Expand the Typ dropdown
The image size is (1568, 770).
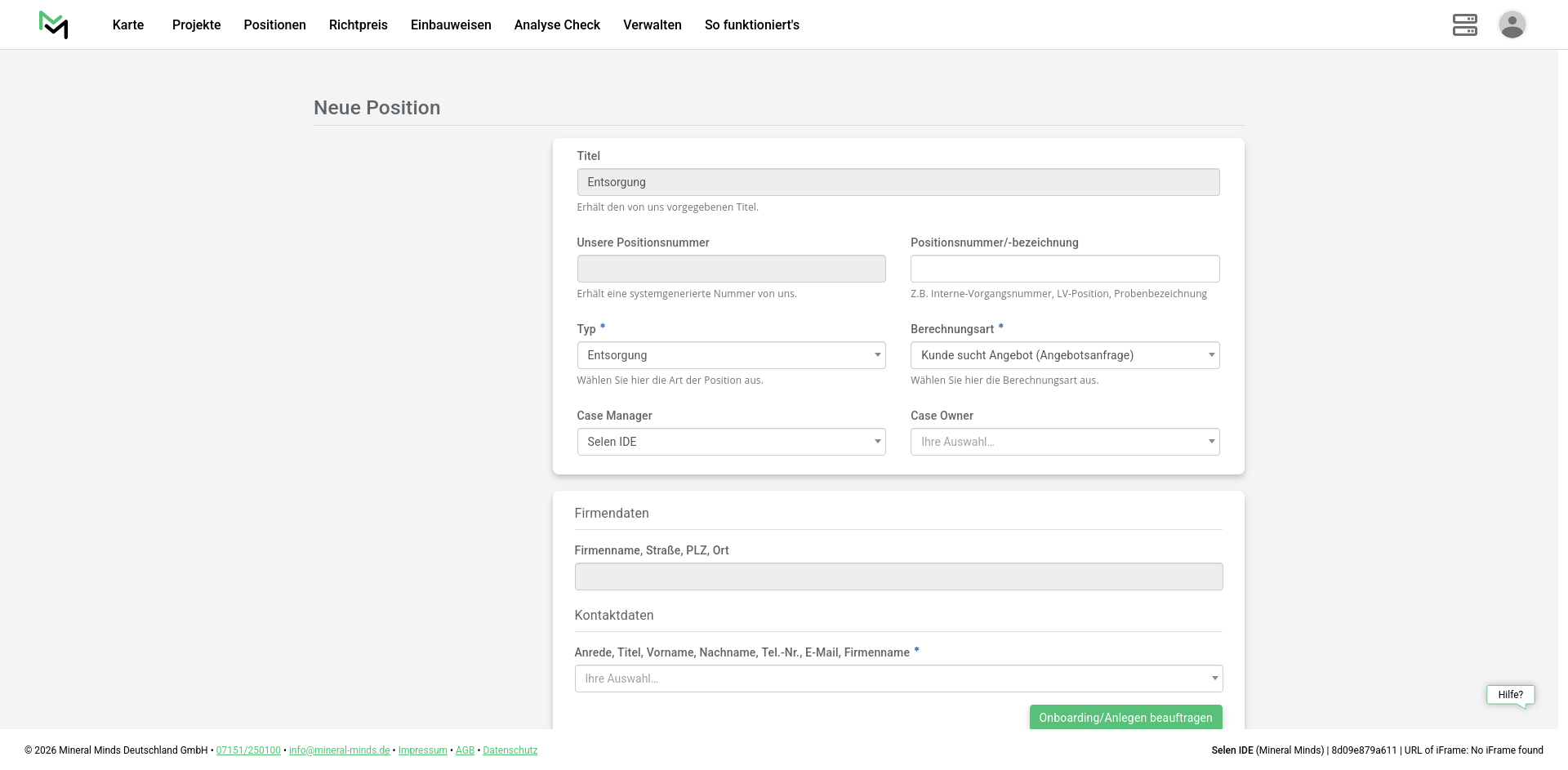(x=731, y=355)
